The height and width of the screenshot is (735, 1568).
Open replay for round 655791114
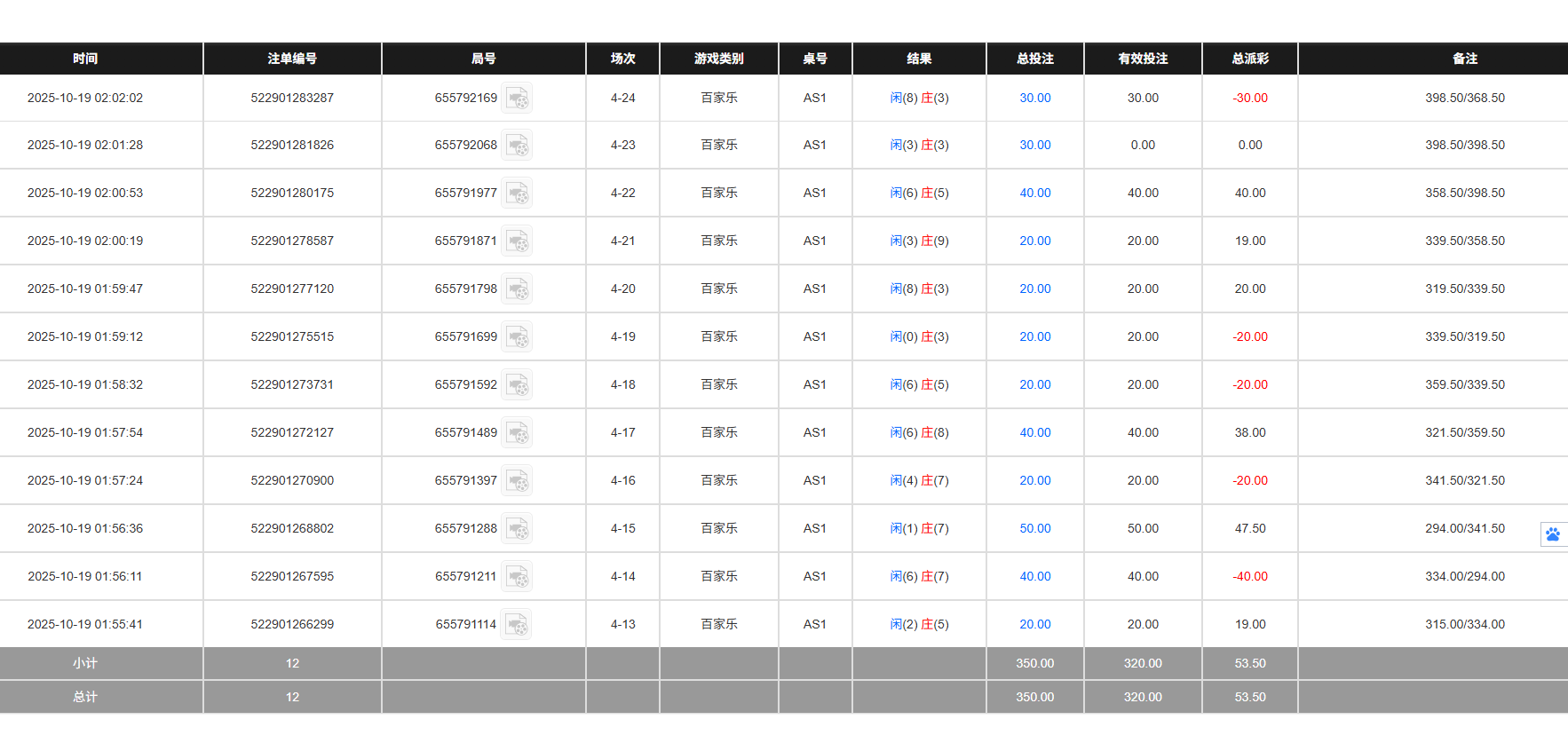pos(518,624)
